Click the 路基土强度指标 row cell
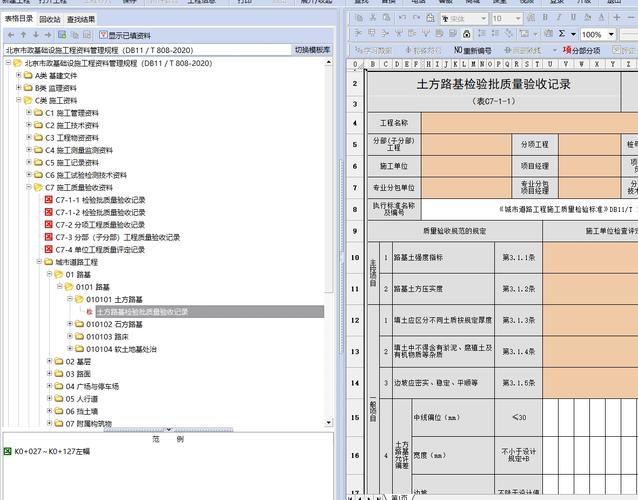The height and width of the screenshot is (500, 638). tap(443, 258)
